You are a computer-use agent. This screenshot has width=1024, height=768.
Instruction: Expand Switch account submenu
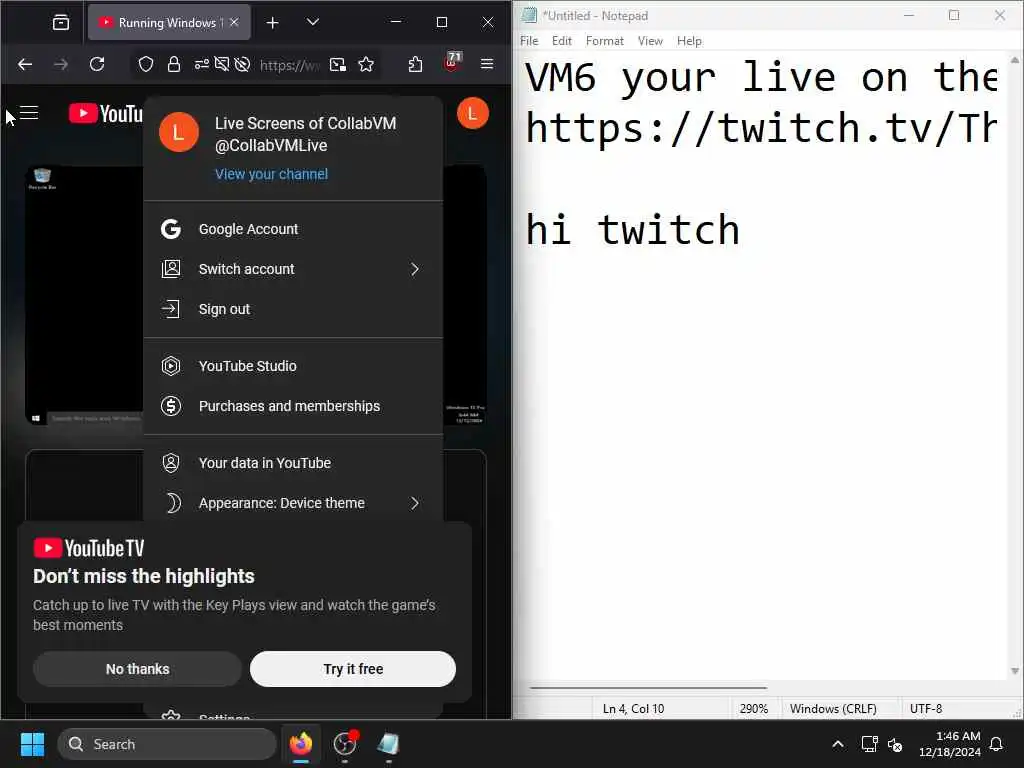pyautogui.click(x=293, y=269)
